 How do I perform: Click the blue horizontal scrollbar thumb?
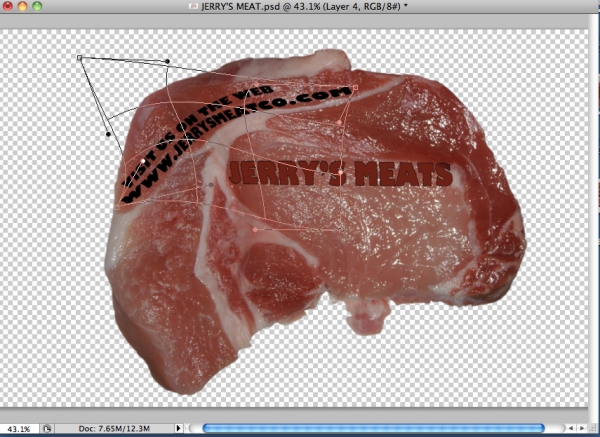(373, 428)
